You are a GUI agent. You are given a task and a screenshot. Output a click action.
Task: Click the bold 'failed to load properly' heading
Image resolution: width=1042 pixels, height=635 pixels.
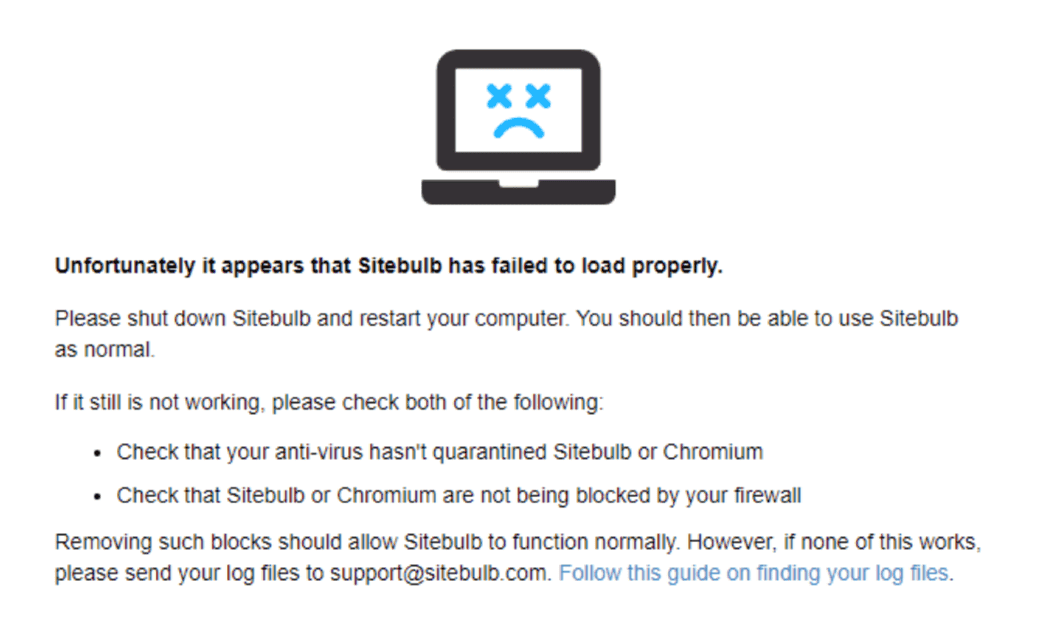[388, 266]
